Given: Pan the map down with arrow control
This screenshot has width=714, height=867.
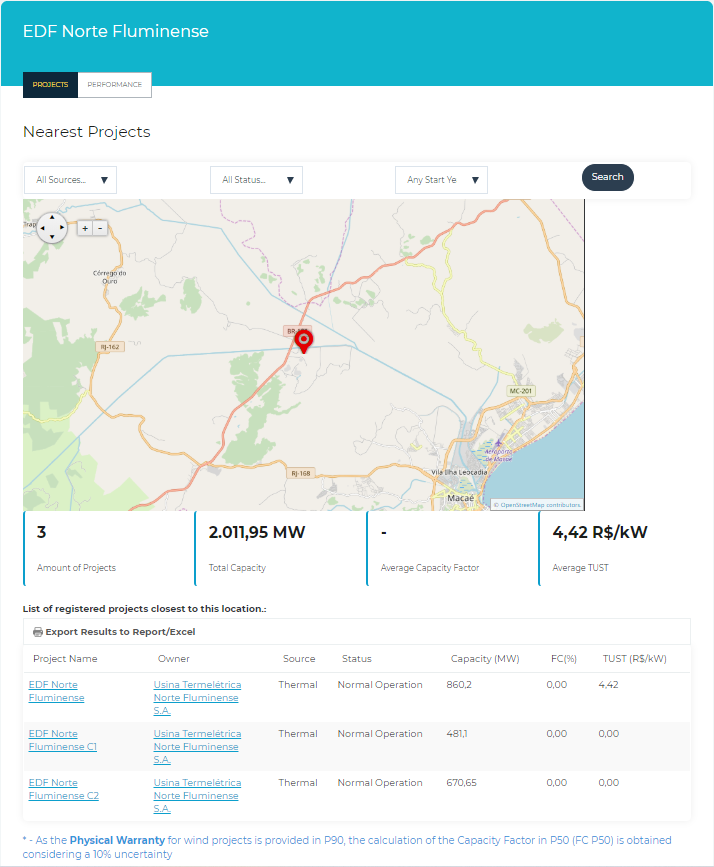Looking at the screenshot, I should 52,237.
